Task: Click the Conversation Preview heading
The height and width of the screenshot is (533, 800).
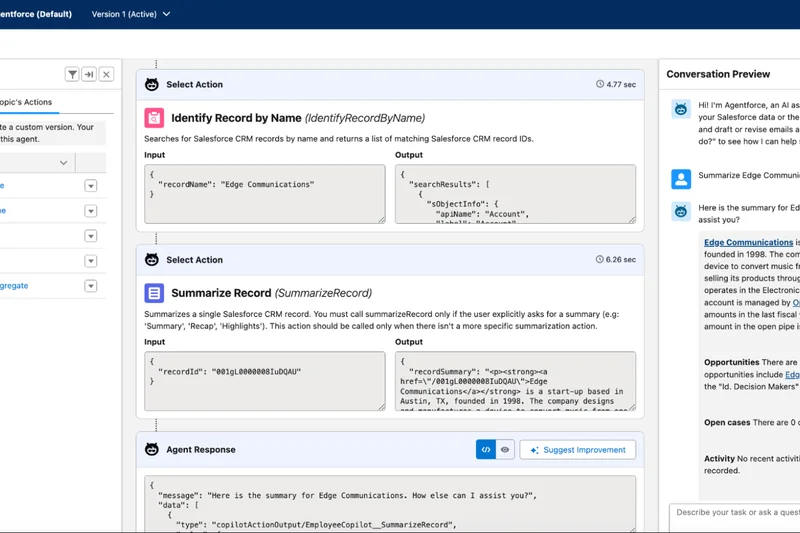Action: (x=718, y=74)
